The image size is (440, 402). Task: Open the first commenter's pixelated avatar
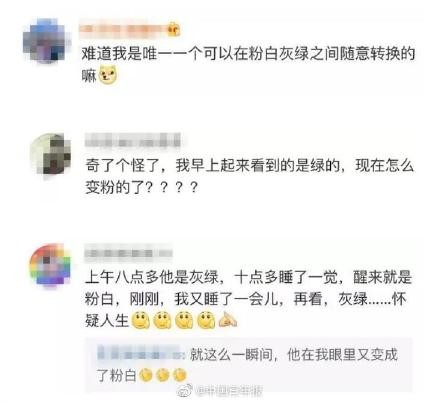point(47,41)
